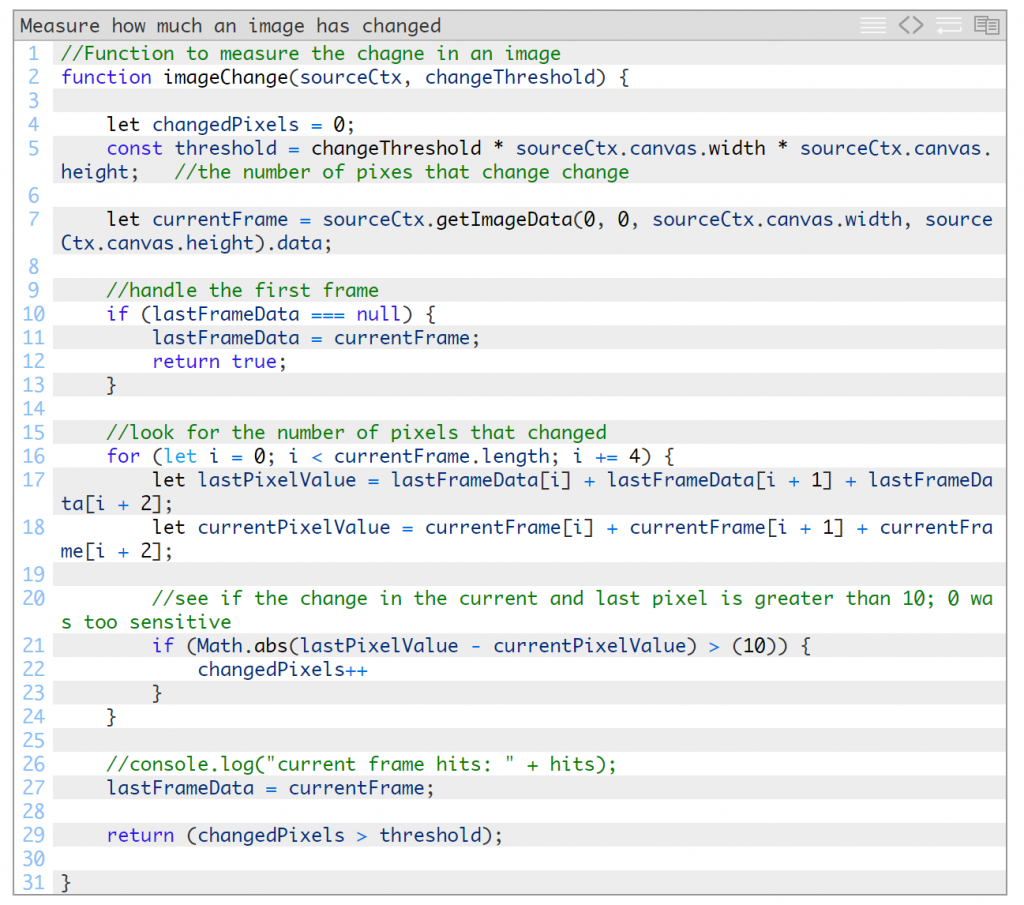Toggle line numbers in the code toolbar
Viewport: 1024px width, 905px height.
pos(873,25)
